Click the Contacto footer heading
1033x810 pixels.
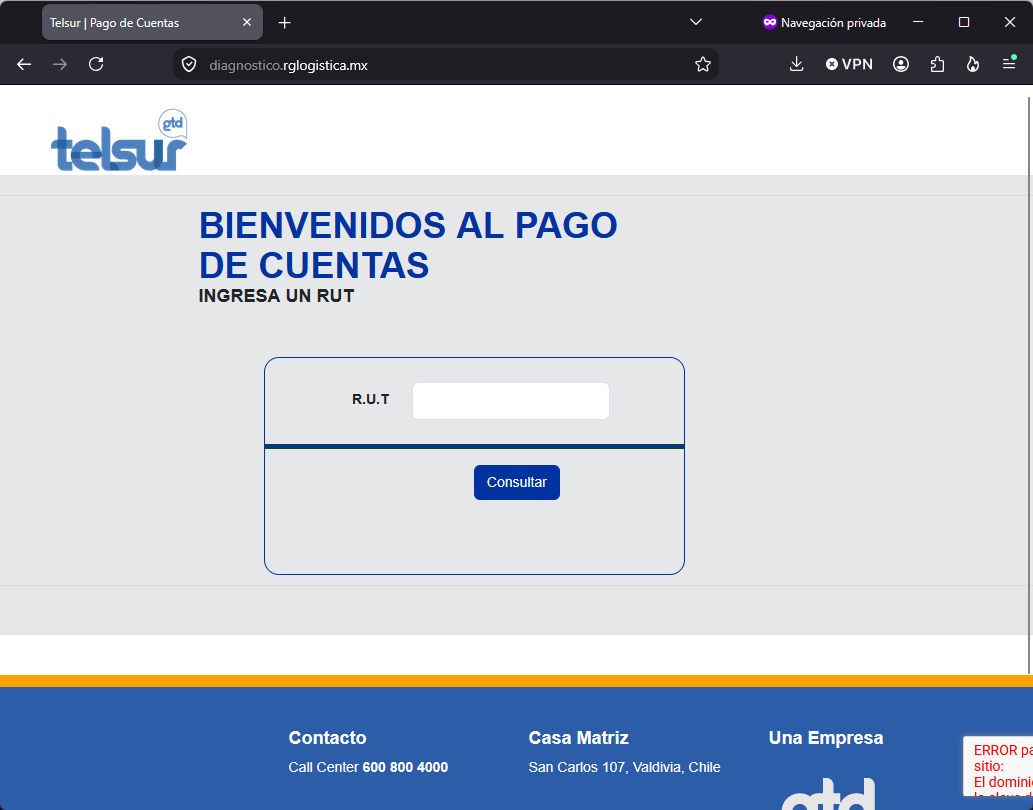click(x=327, y=738)
